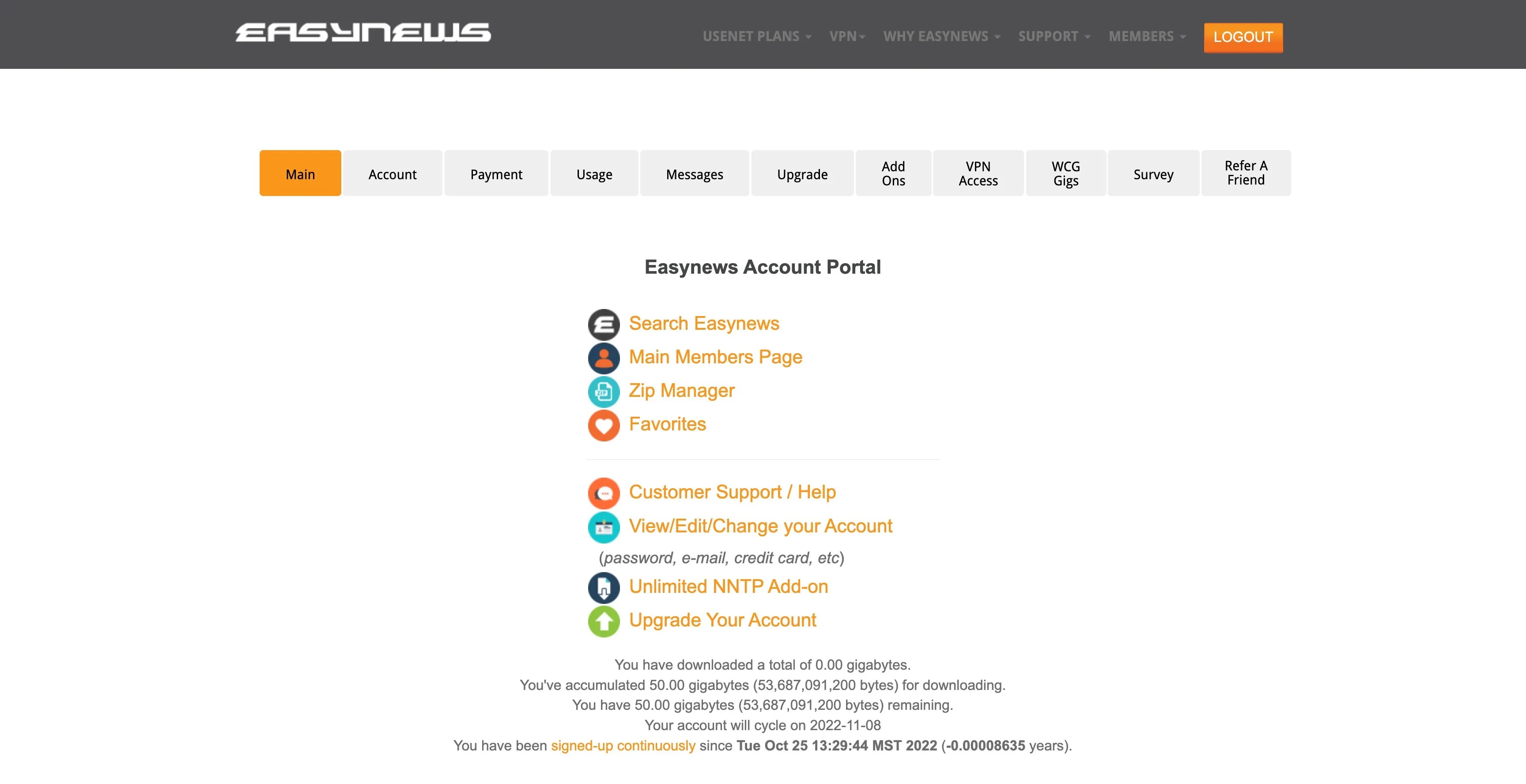The width and height of the screenshot is (1526, 784).
Task: Select the Unlimited NNTP Add-on download icon
Action: point(603,588)
